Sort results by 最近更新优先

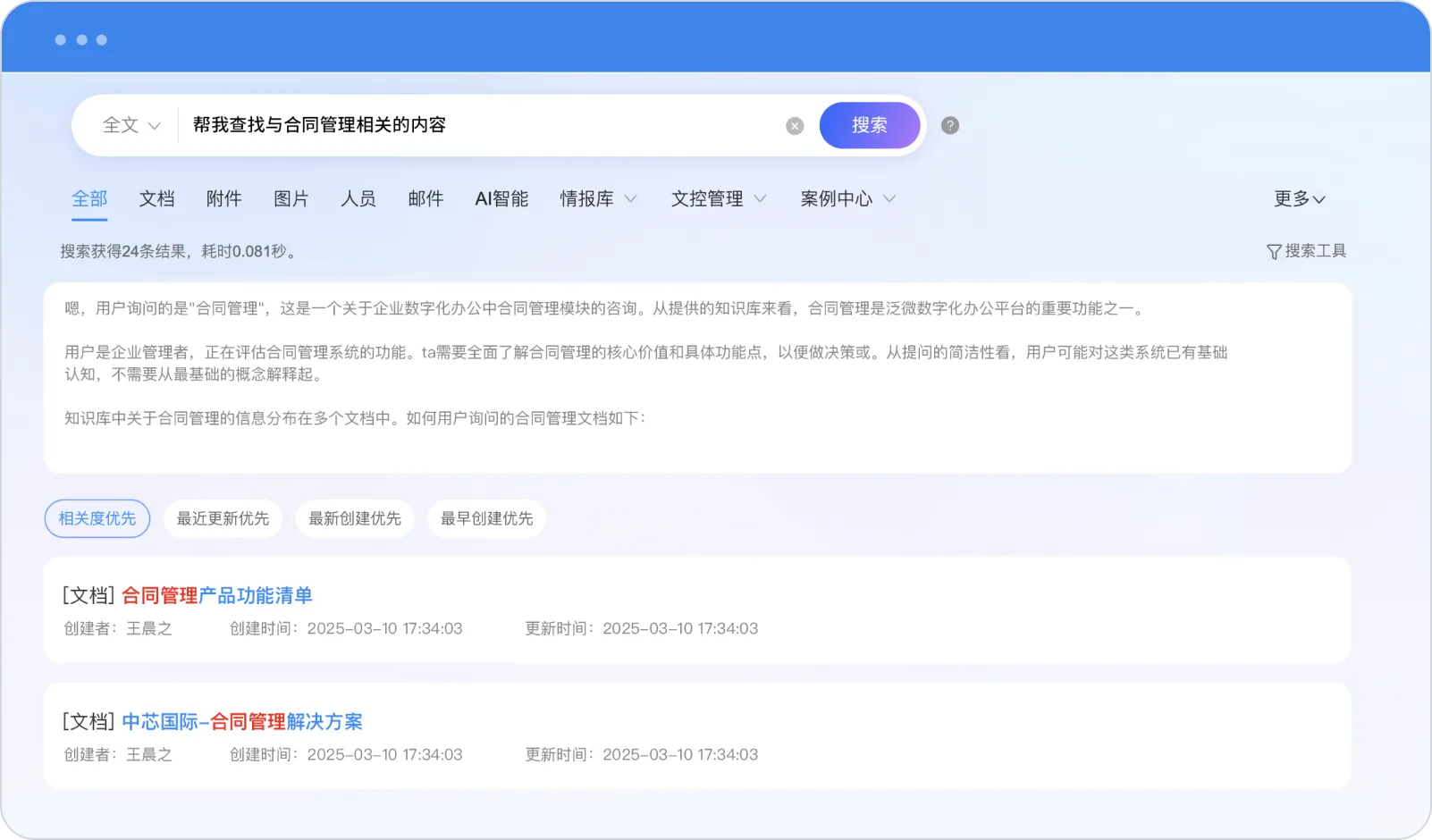point(223,518)
